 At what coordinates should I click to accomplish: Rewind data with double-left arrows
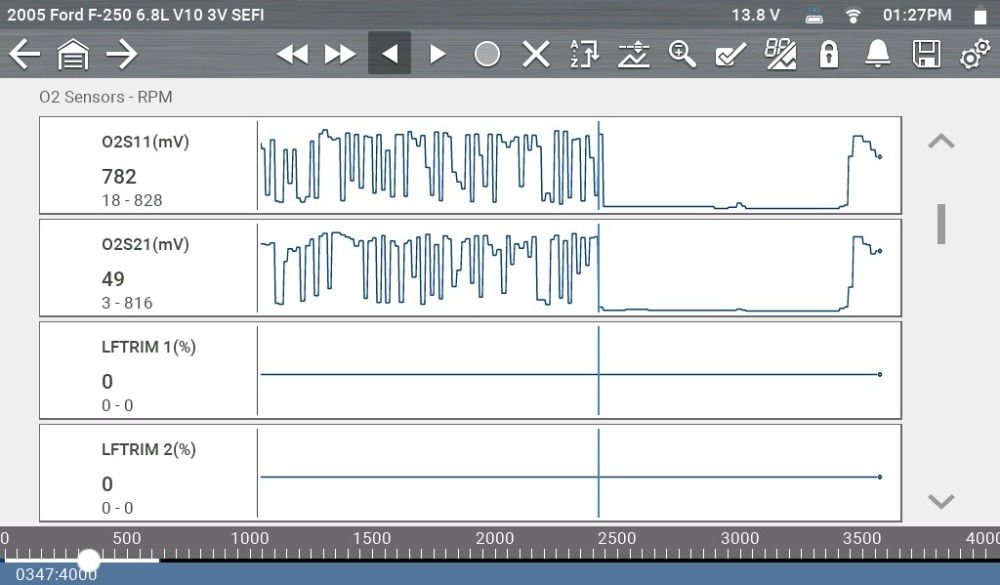point(292,54)
